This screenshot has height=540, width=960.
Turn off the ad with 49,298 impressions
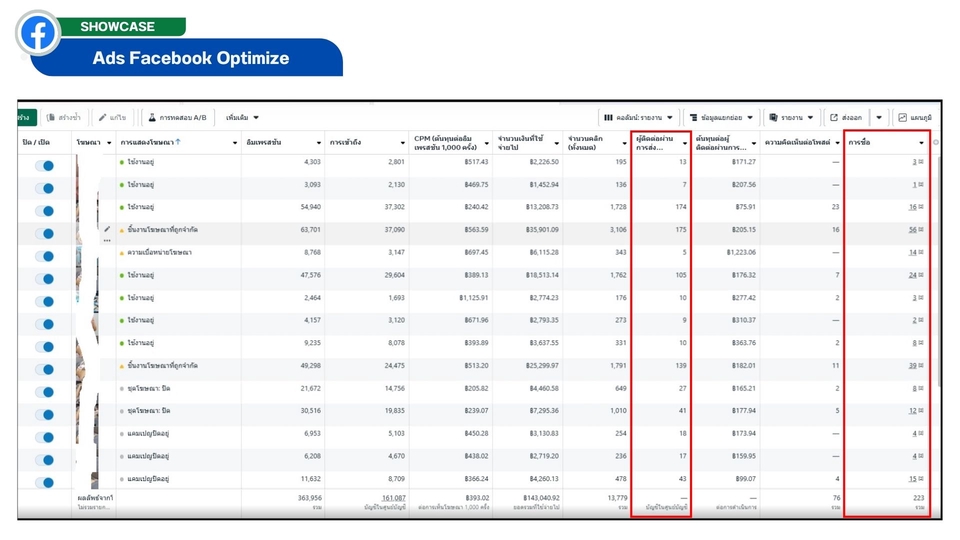tap(44, 369)
